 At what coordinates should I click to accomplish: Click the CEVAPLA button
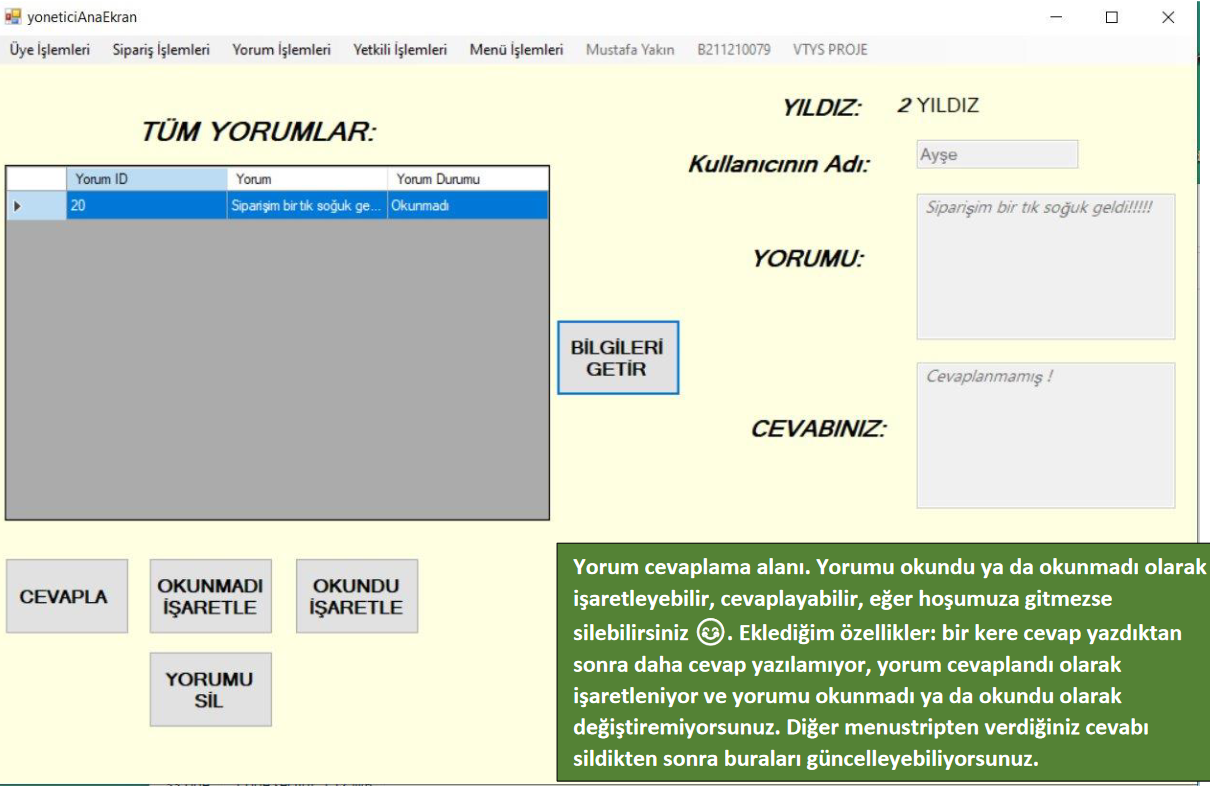tap(67, 596)
